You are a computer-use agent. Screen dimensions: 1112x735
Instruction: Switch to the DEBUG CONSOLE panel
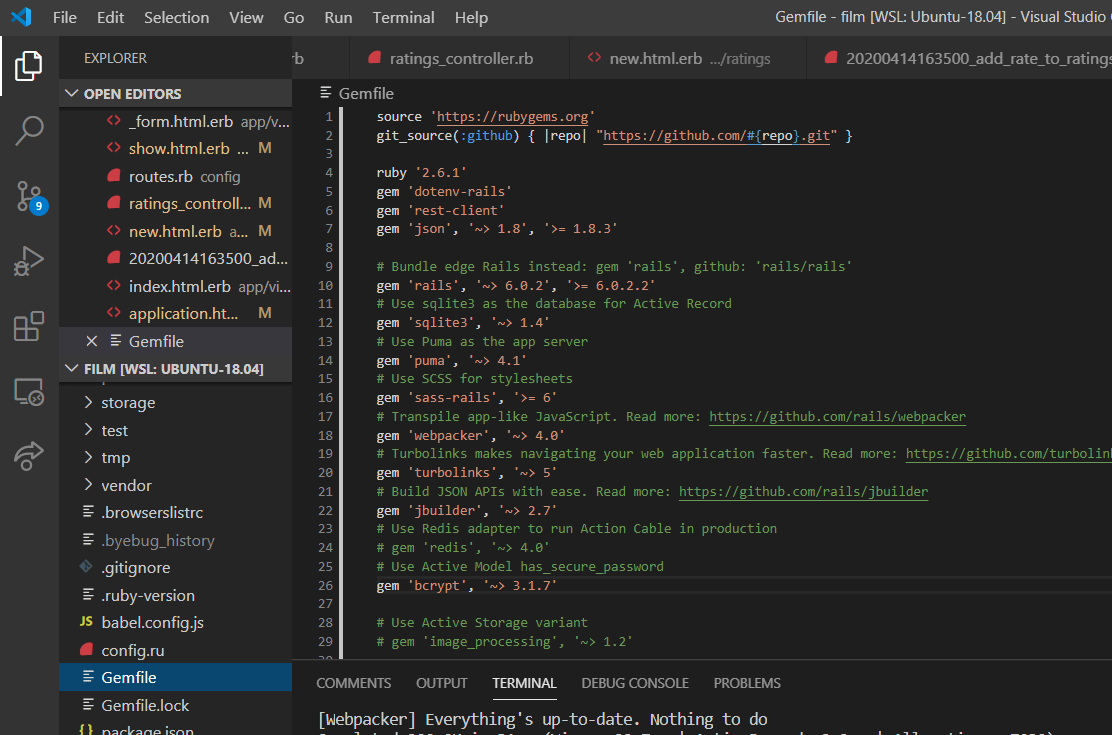click(x=634, y=683)
